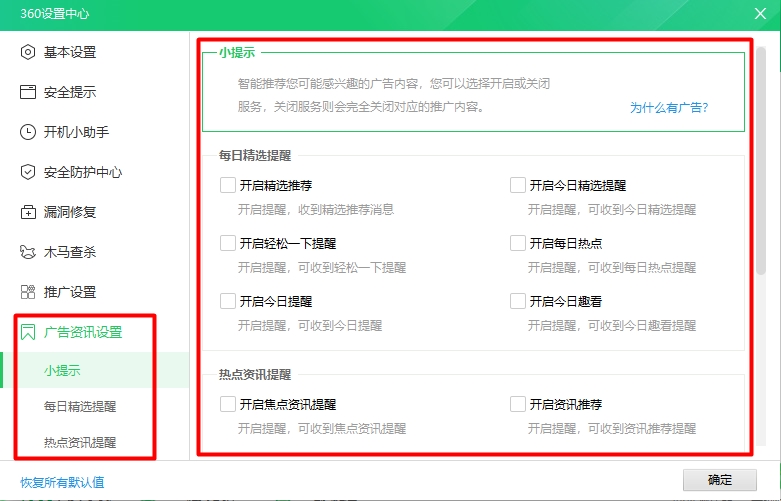This screenshot has width=781, height=501.
Task: Click description text 开启提醒，可收到今日精选提醒
Action: 612,210
